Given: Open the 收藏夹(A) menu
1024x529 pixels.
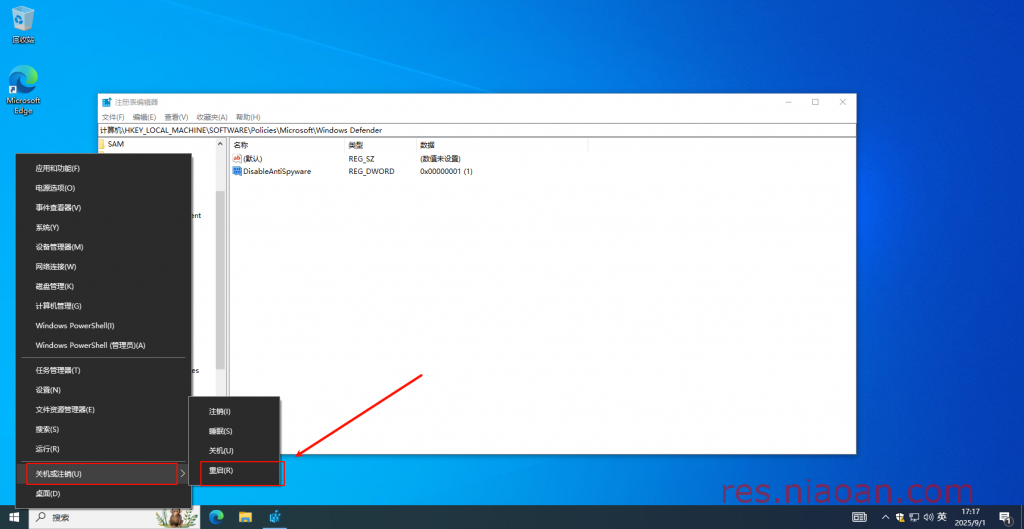Looking at the screenshot, I should [x=212, y=117].
